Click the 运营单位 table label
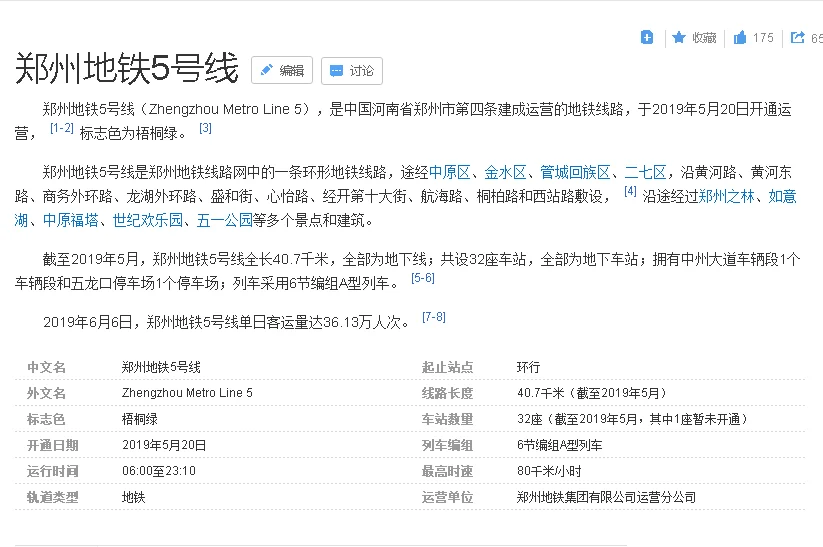 447,497
